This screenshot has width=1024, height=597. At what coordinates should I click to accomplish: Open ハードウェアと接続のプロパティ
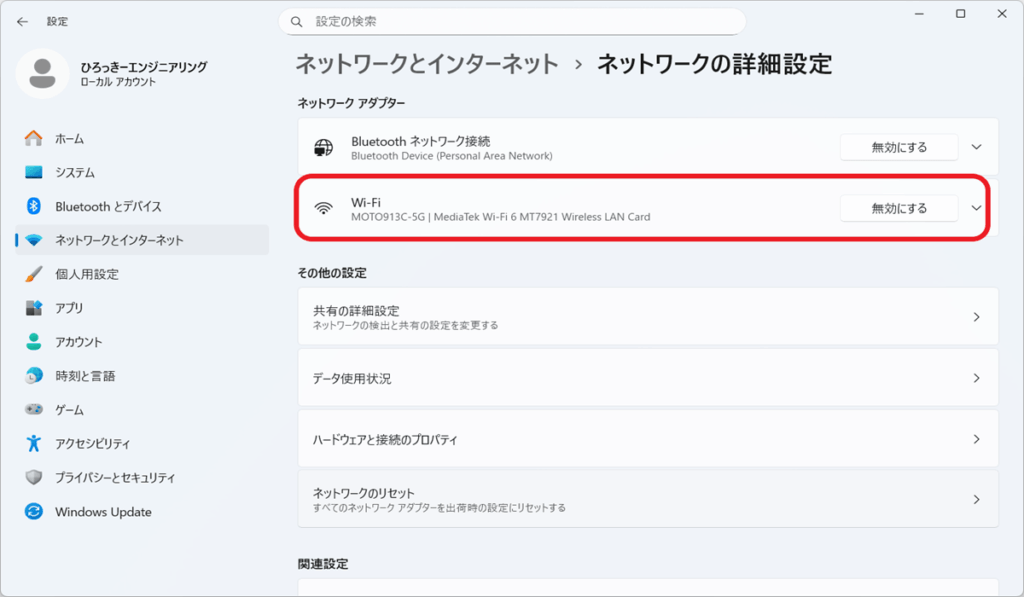click(648, 439)
